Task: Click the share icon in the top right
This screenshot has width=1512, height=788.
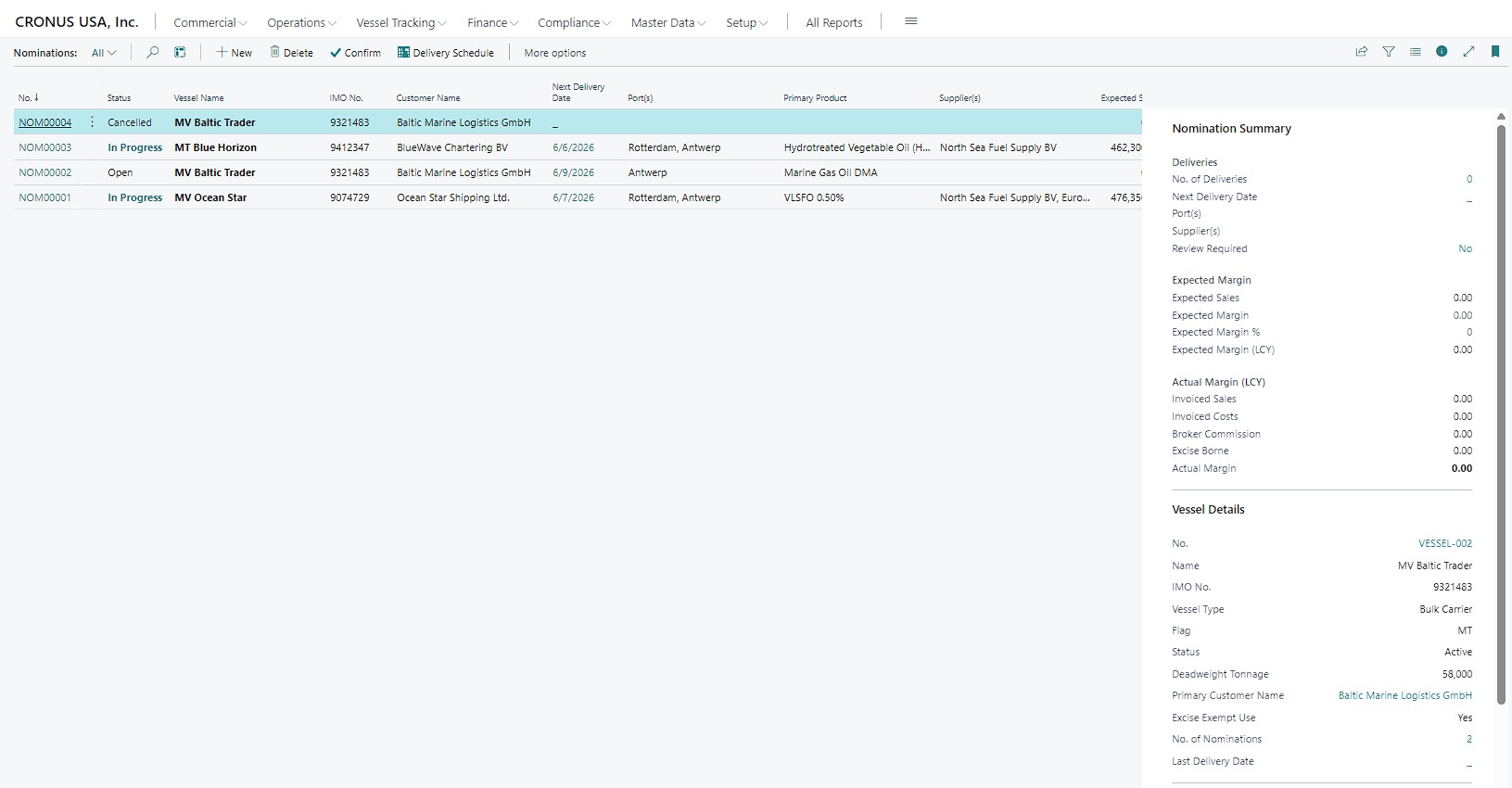Action: point(1362,52)
